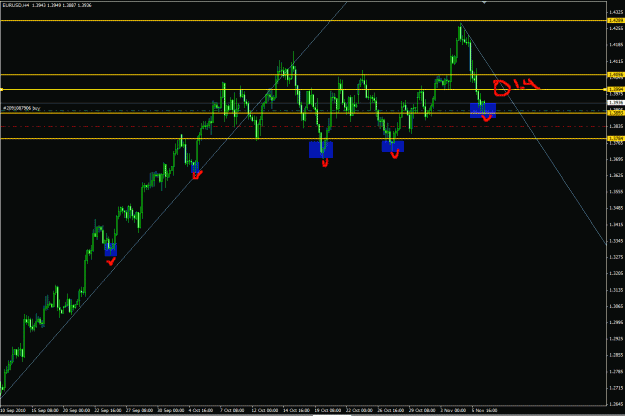Screen dimensions: 625x416
Task: Select the blue rectangle at the 5 Nov low
Action: coord(483,110)
